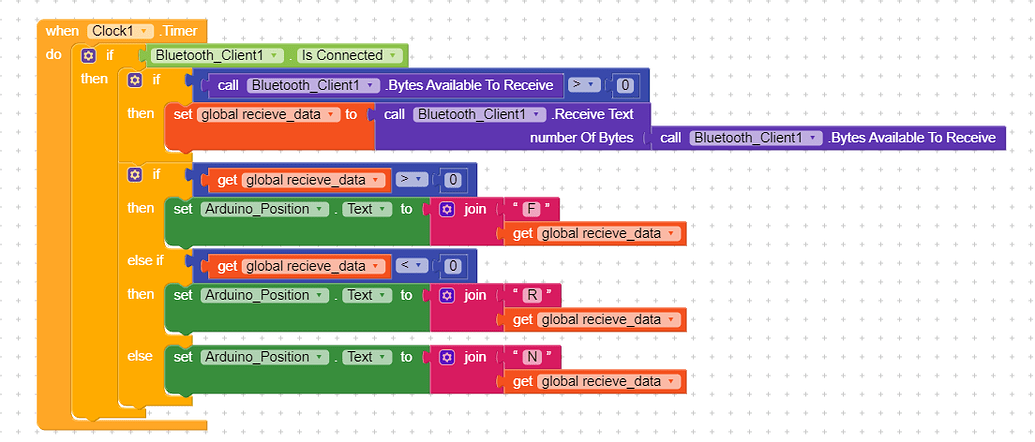The height and width of the screenshot is (442, 1035).
Task: Open gear on the join block containing F
Action: tap(447, 210)
